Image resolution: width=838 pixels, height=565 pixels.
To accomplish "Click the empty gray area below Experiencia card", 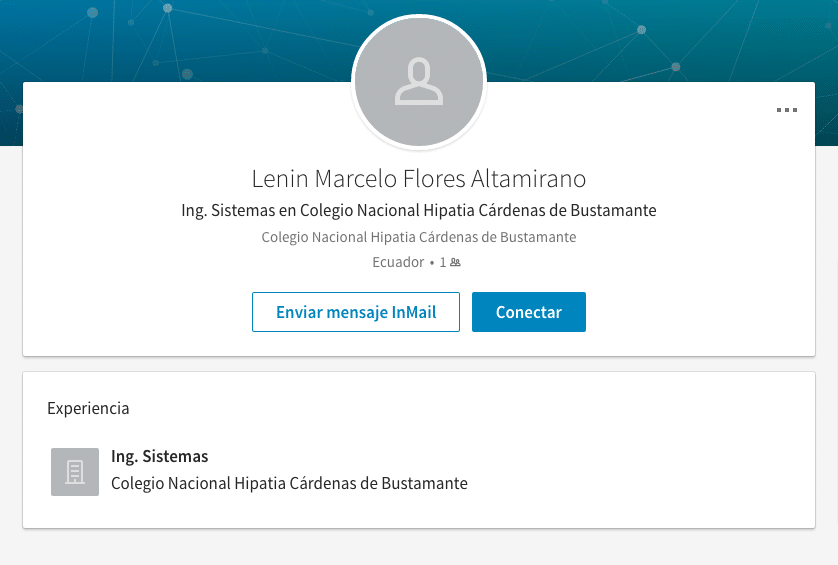I will tap(419, 548).
